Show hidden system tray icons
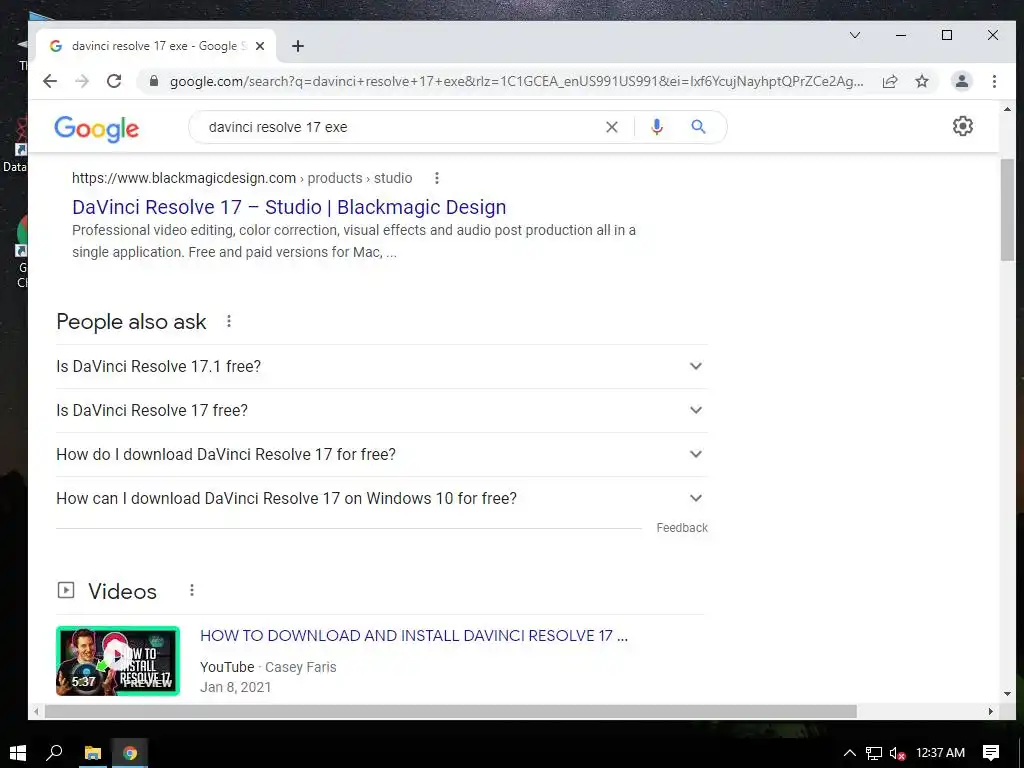Image resolution: width=1024 pixels, height=768 pixels. pos(849,753)
